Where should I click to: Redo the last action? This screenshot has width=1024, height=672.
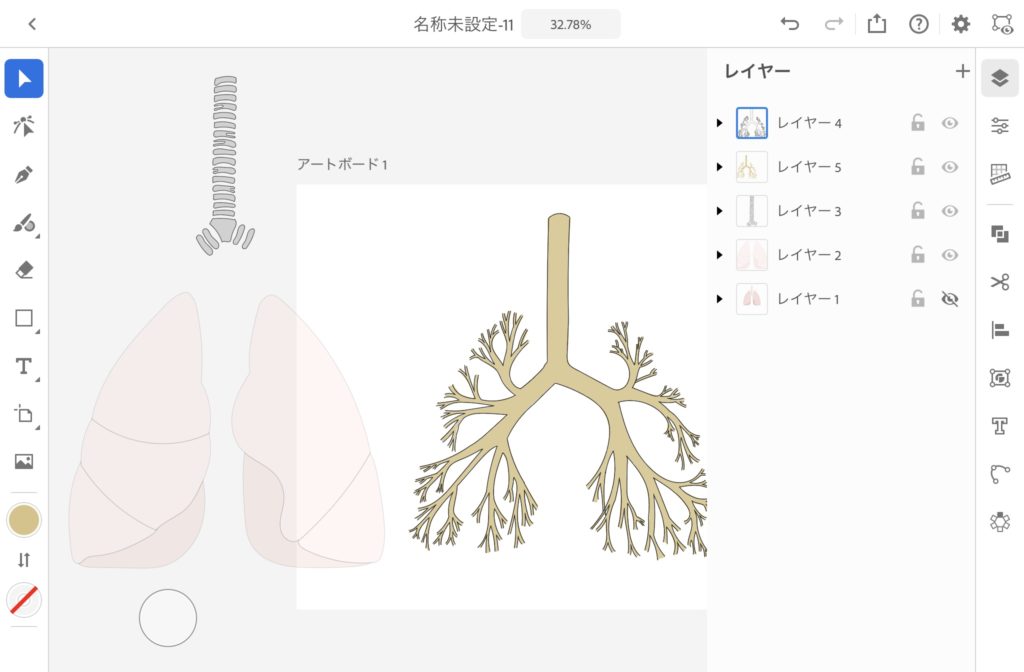click(x=834, y=24)
